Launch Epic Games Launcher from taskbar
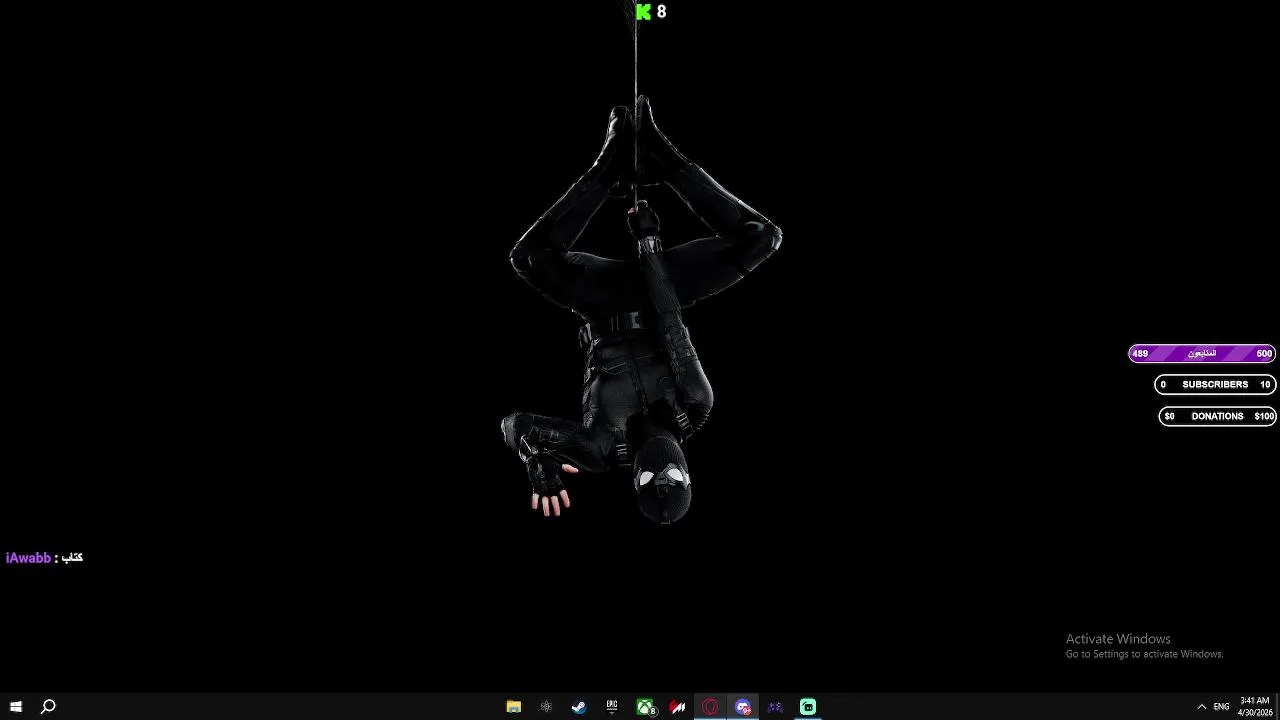Image resolution: width=1280 pixels, height=720 pixels. [x=612, y=706]
